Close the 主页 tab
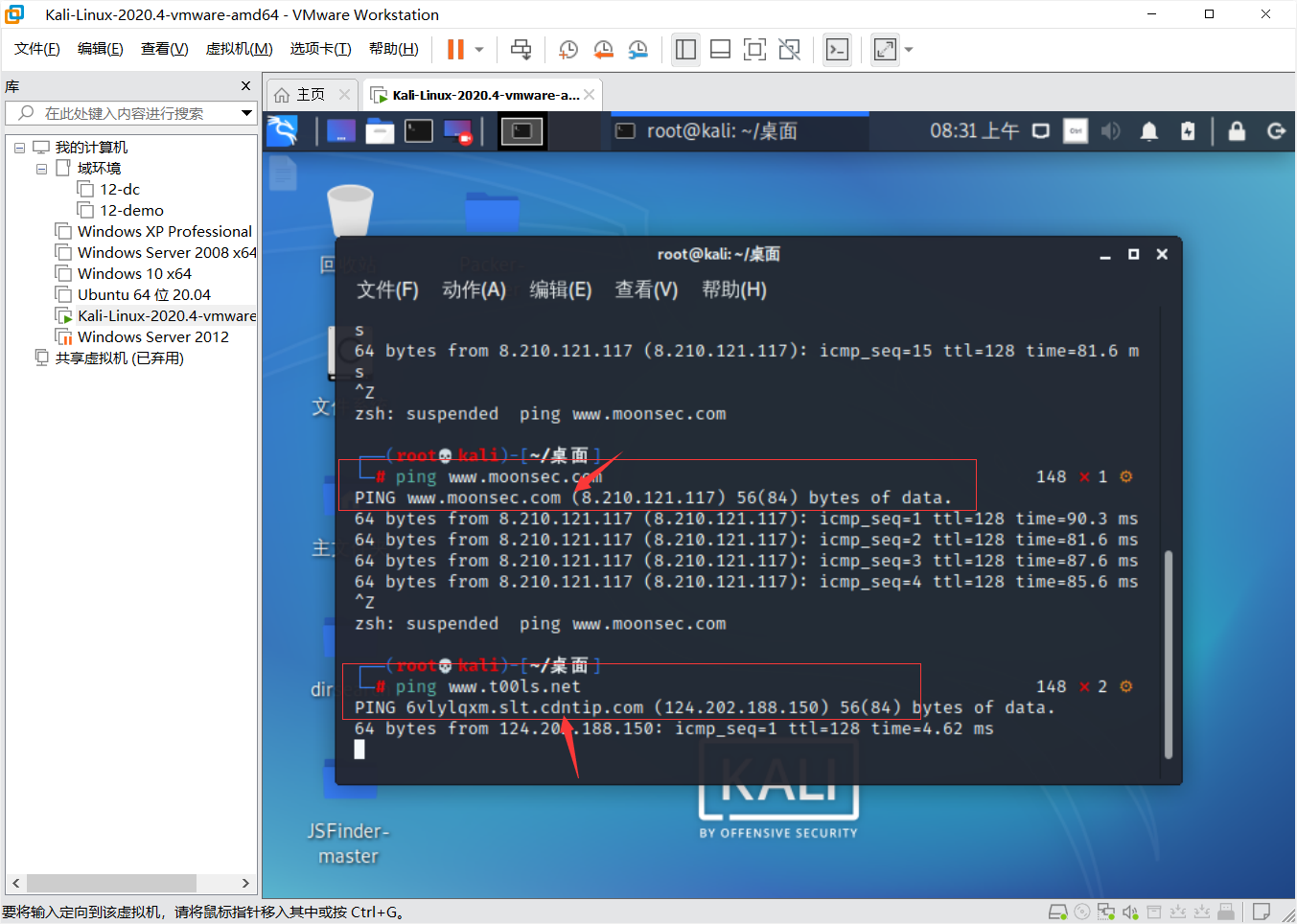Screen dimensions: 1297x924 tap(344, 94)
